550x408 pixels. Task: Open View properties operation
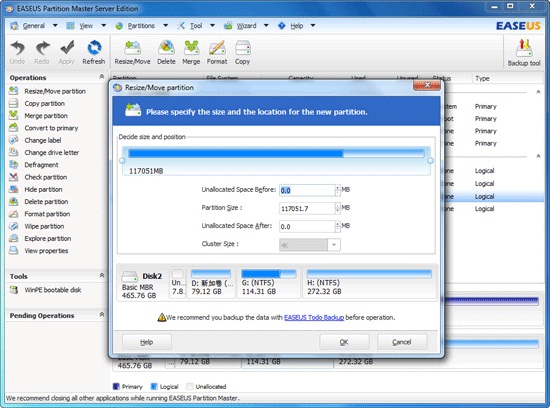(x=39, y=251)
